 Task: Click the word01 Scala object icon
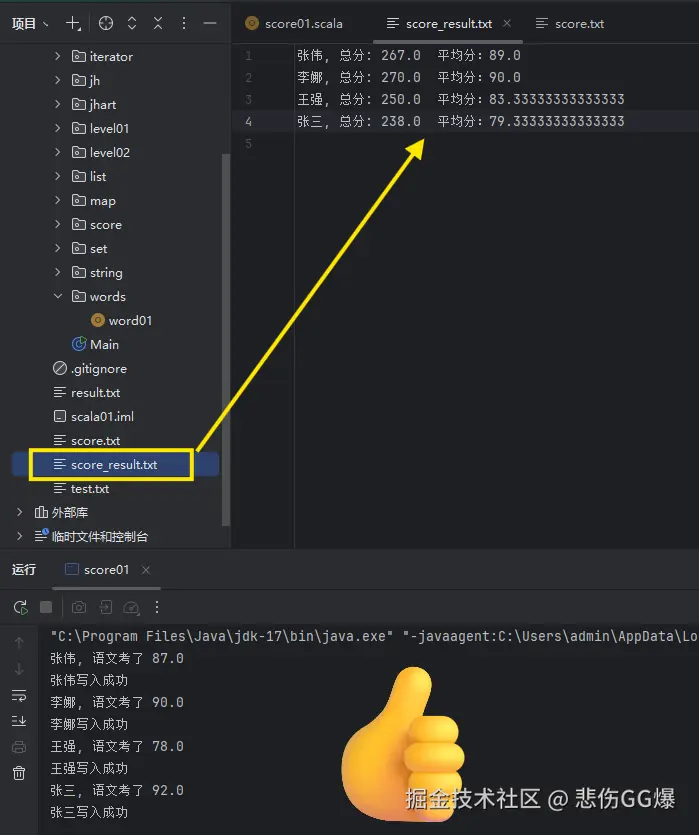coord(98,320)
